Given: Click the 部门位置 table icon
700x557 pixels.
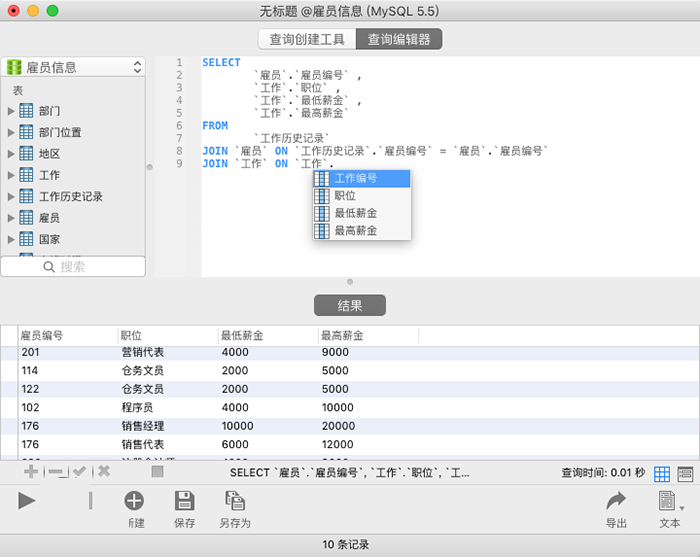Looking at the screenshot, I should [x=26, y=132].
